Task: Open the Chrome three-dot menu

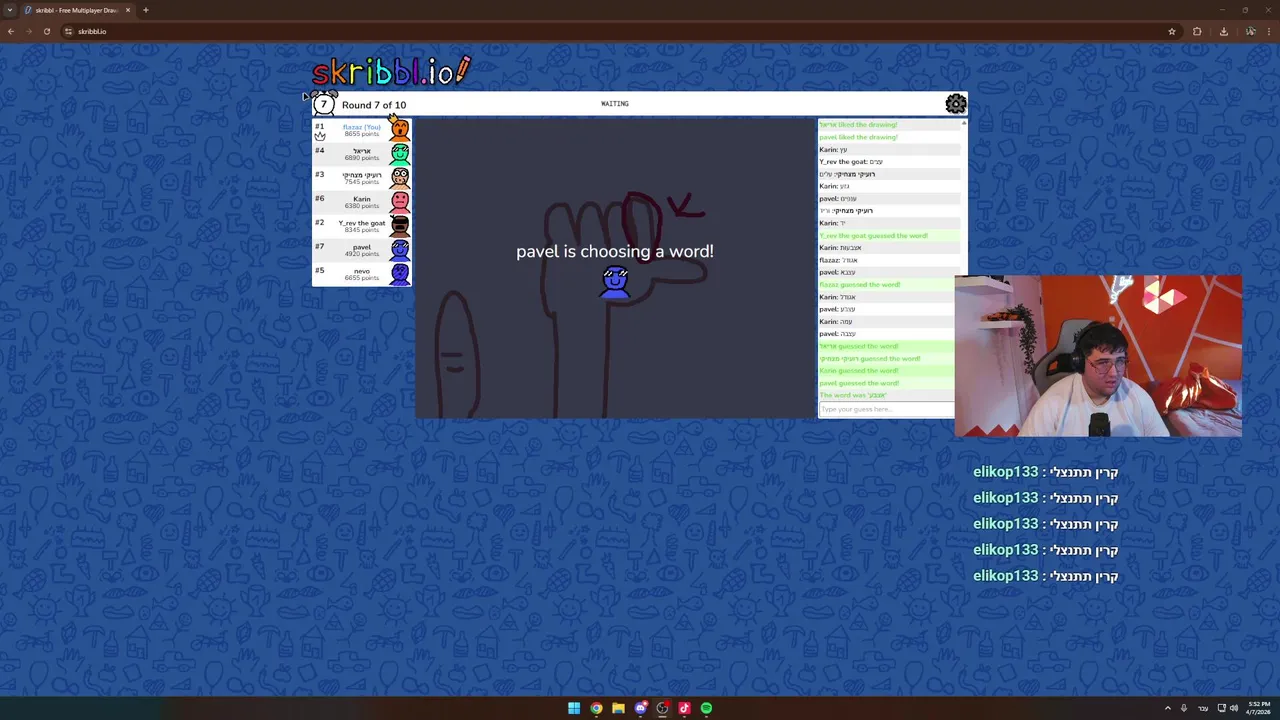Action: pos(1269,31)
